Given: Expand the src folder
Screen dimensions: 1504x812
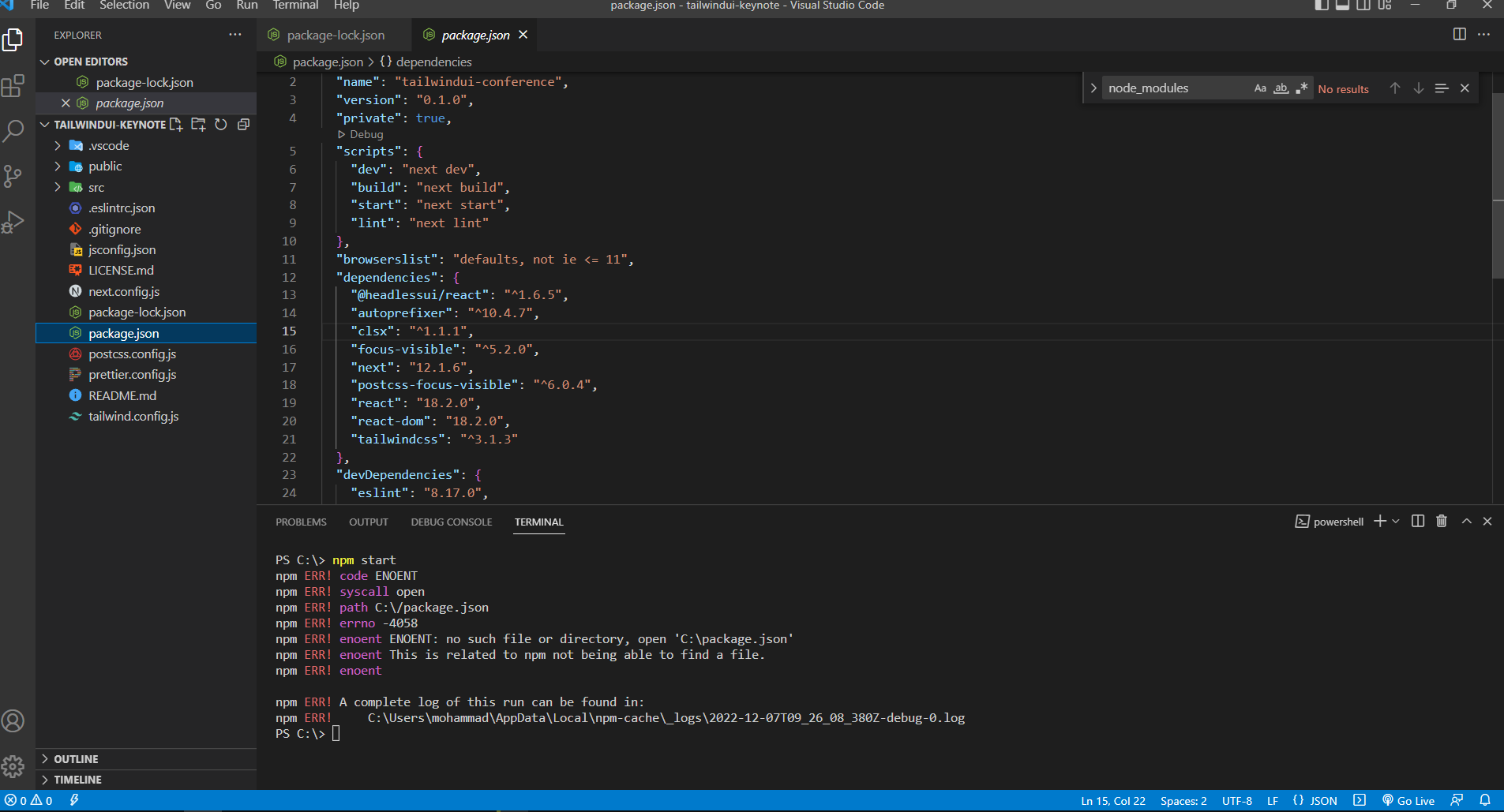Looking at the screenshot, I should (96, 188).
